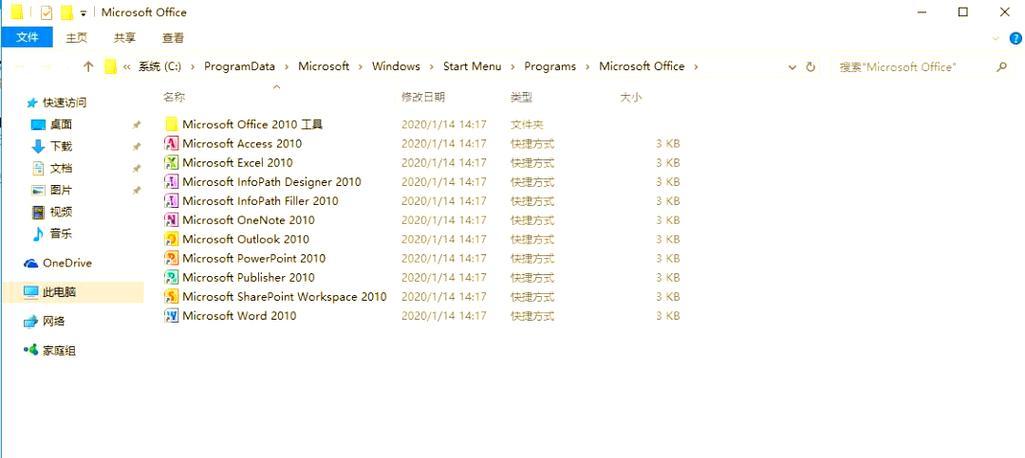The height and width of the screenshot is (458, 1025).
Task: Open the address bar history dropdown
Action: [x=792, y=67]
